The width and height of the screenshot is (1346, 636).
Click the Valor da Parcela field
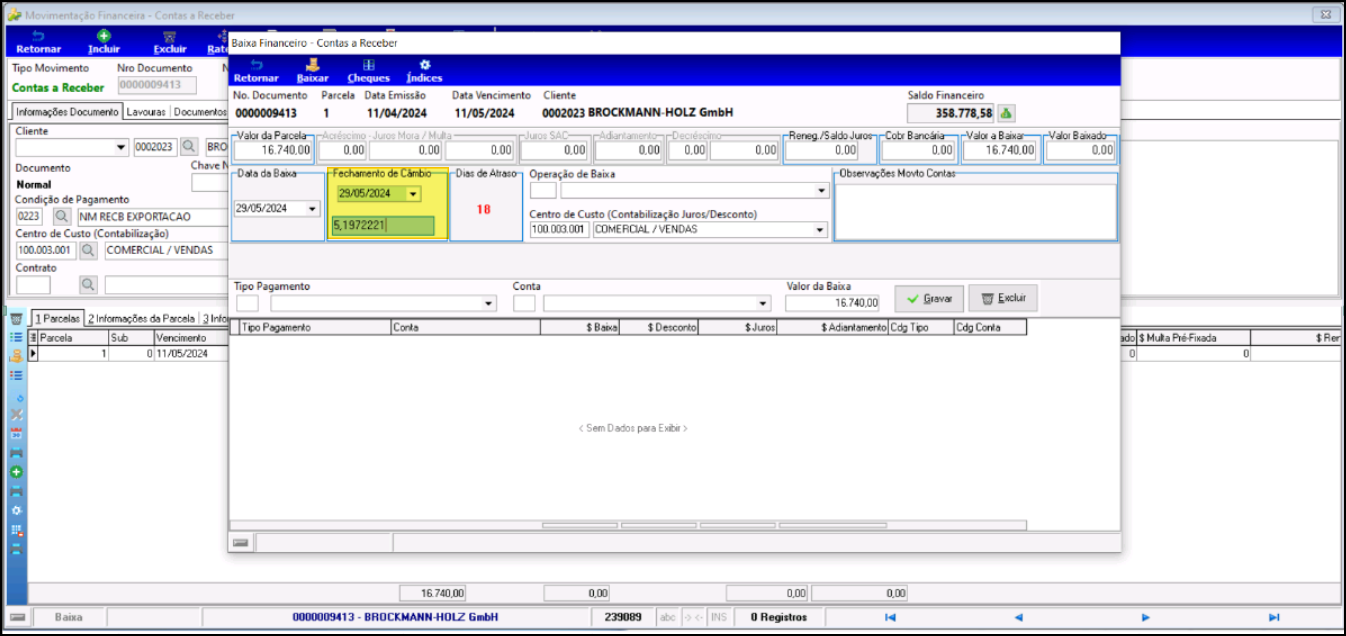click(x=274, y=150)
